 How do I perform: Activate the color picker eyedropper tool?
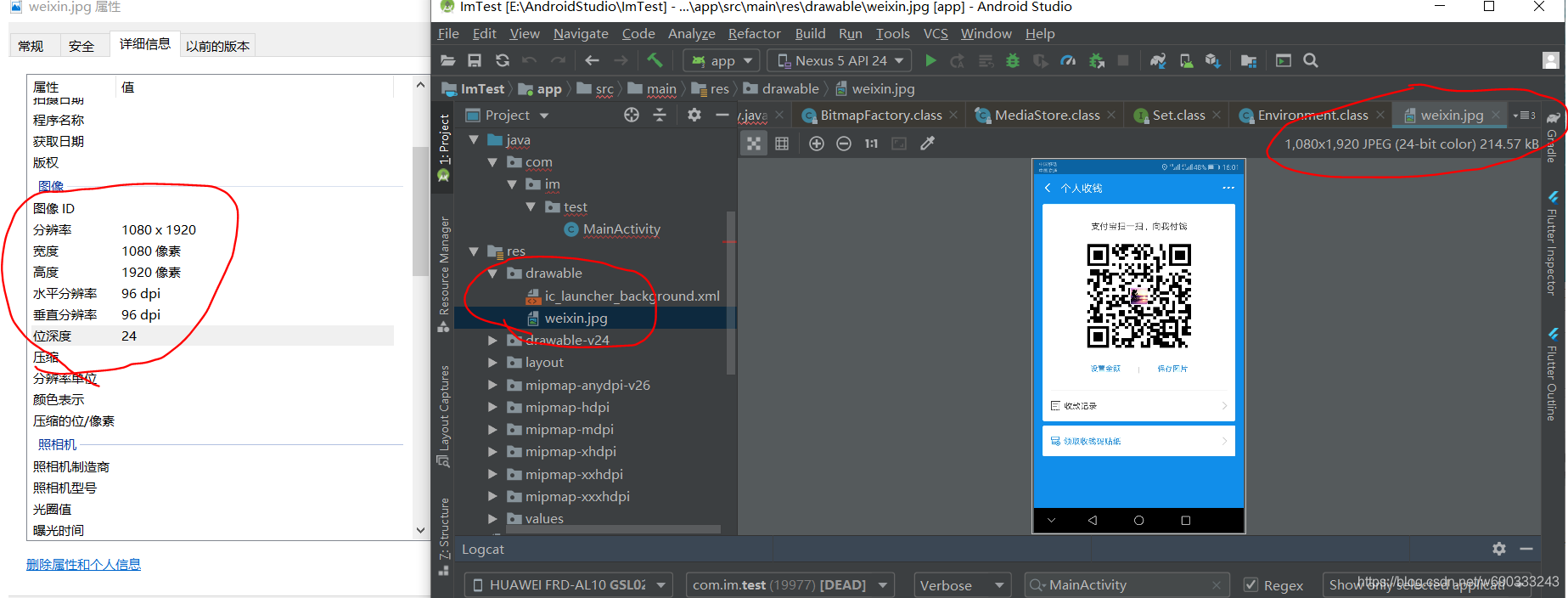coord(928,144)
